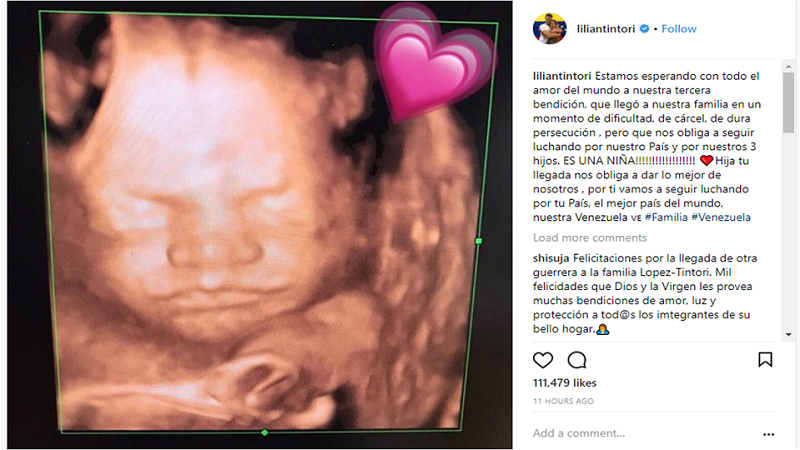Click the blue verified badge
The width and height of the screenshot is (800, 450).
tap(644, 29)
